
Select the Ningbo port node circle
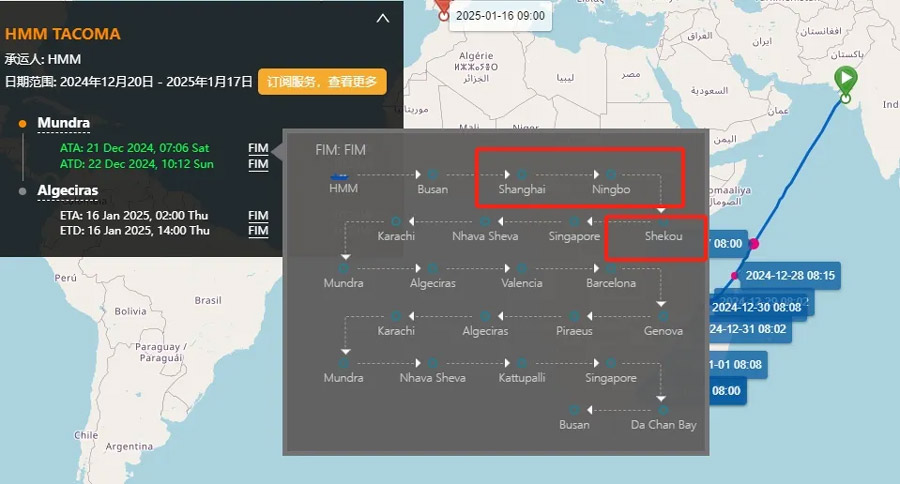click(x=611, y=175)
